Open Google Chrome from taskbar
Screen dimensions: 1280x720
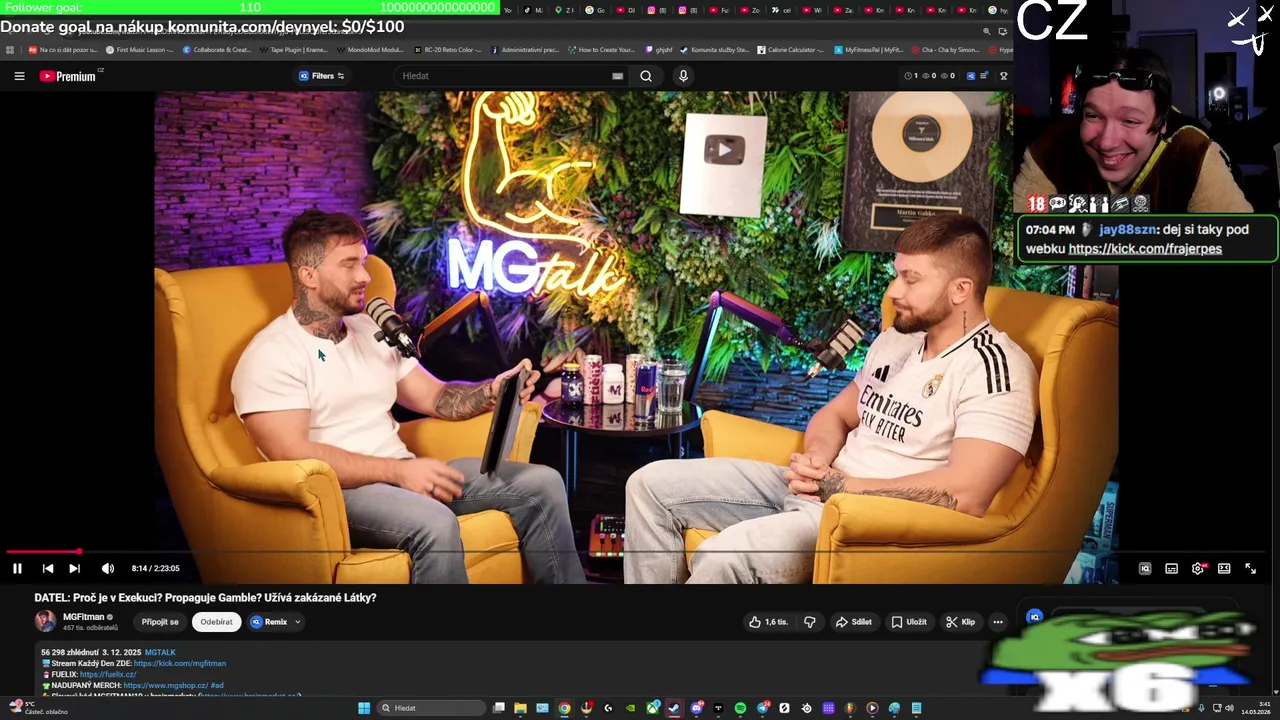pyautogui.click(x=564, y=708)
